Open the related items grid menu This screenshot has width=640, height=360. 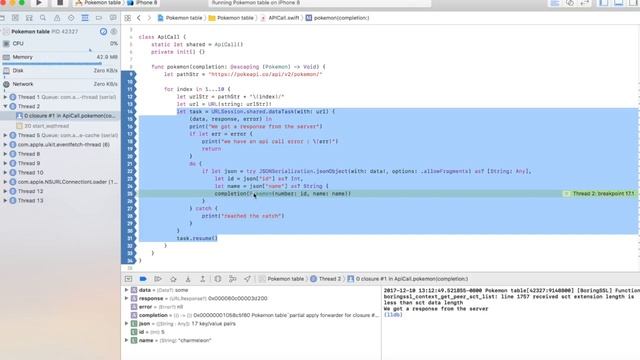128,18
